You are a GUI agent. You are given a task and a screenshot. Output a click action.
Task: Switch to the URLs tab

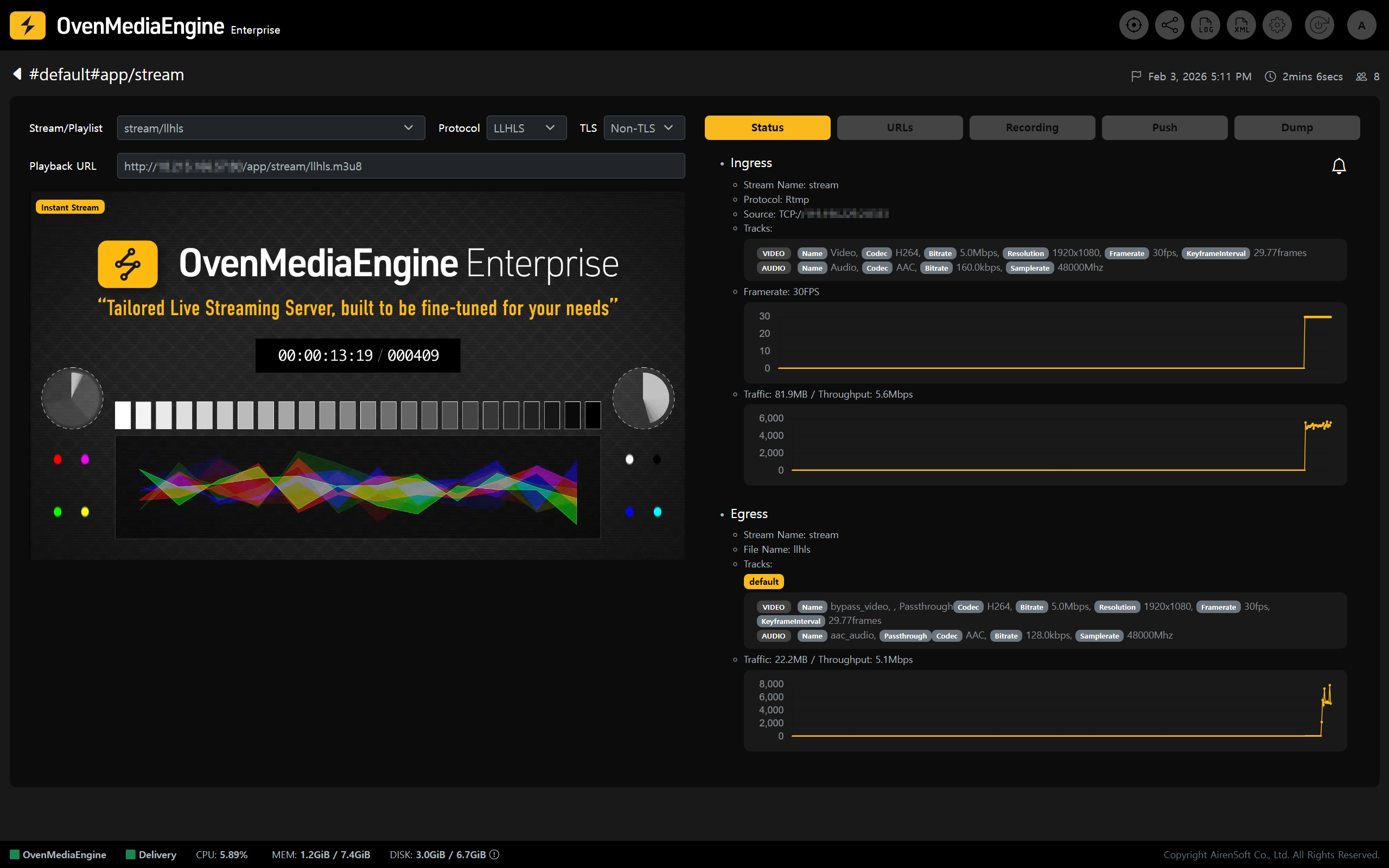click(900, 127)
